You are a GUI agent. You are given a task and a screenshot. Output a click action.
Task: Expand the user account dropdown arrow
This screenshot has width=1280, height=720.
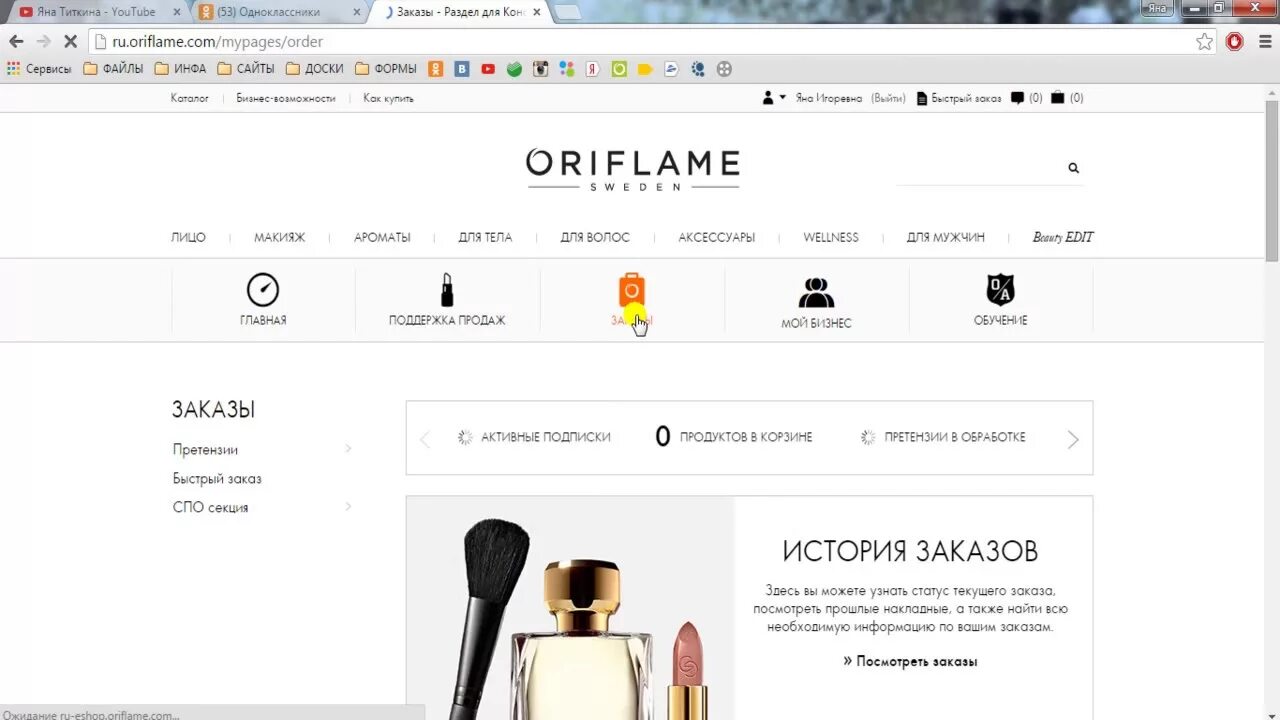(x=782, y=98)
